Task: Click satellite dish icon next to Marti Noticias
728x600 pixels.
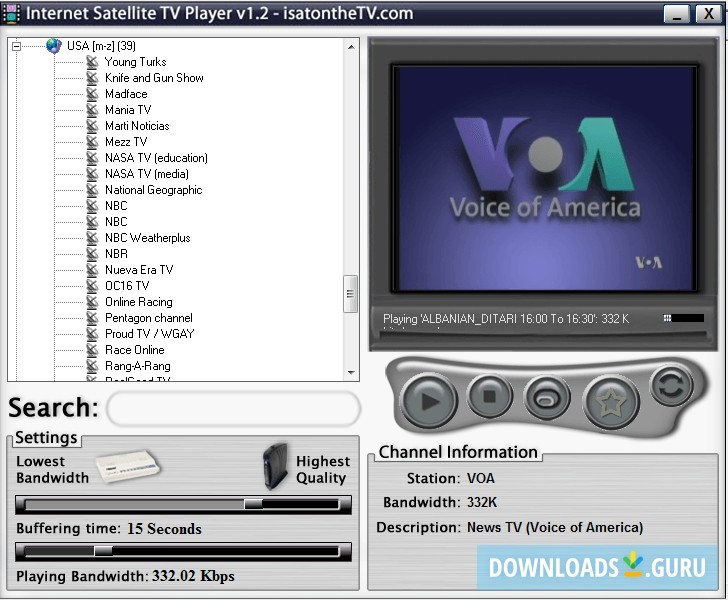Action: click(92, 126)
